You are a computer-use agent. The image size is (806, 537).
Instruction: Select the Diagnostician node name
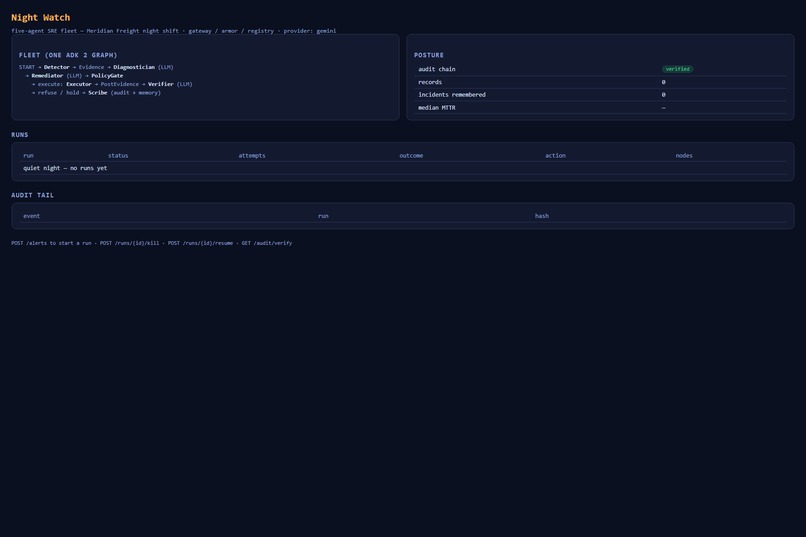(134, 67)
